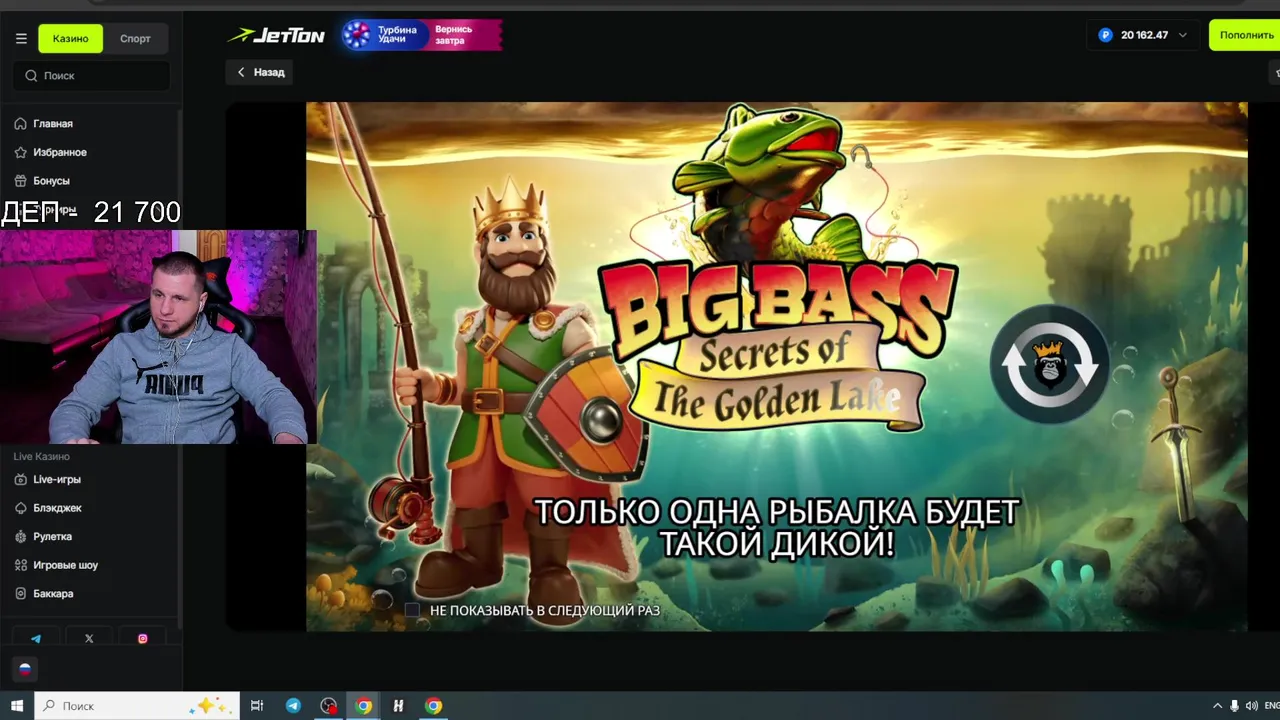Screen dimensions: 1280x720
Task: Open the Russian flag language selector
Action: (x=25, y=669)
